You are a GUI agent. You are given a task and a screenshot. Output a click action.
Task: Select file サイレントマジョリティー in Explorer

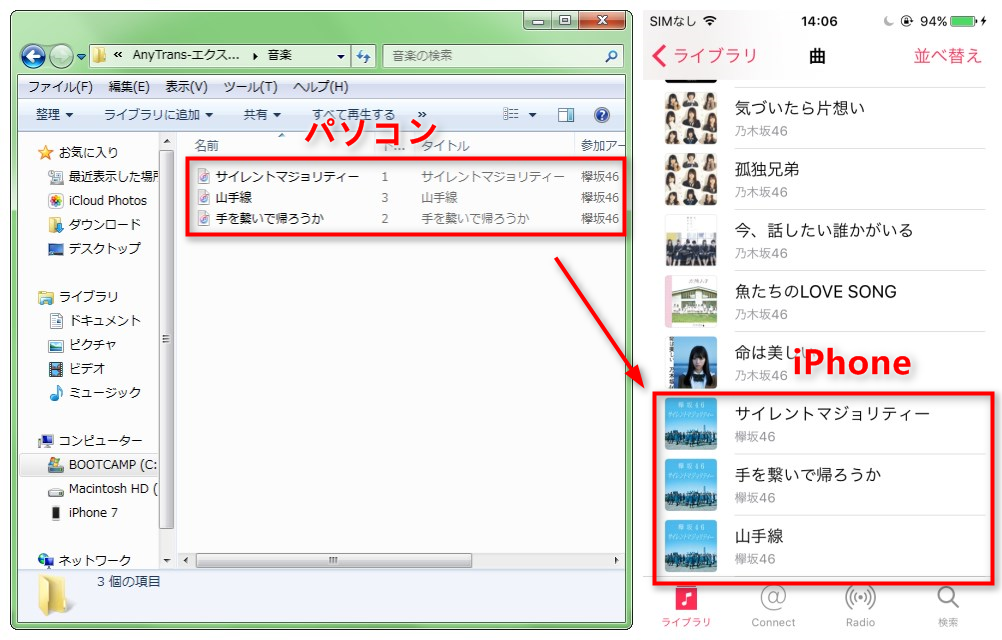coord(288,177)
